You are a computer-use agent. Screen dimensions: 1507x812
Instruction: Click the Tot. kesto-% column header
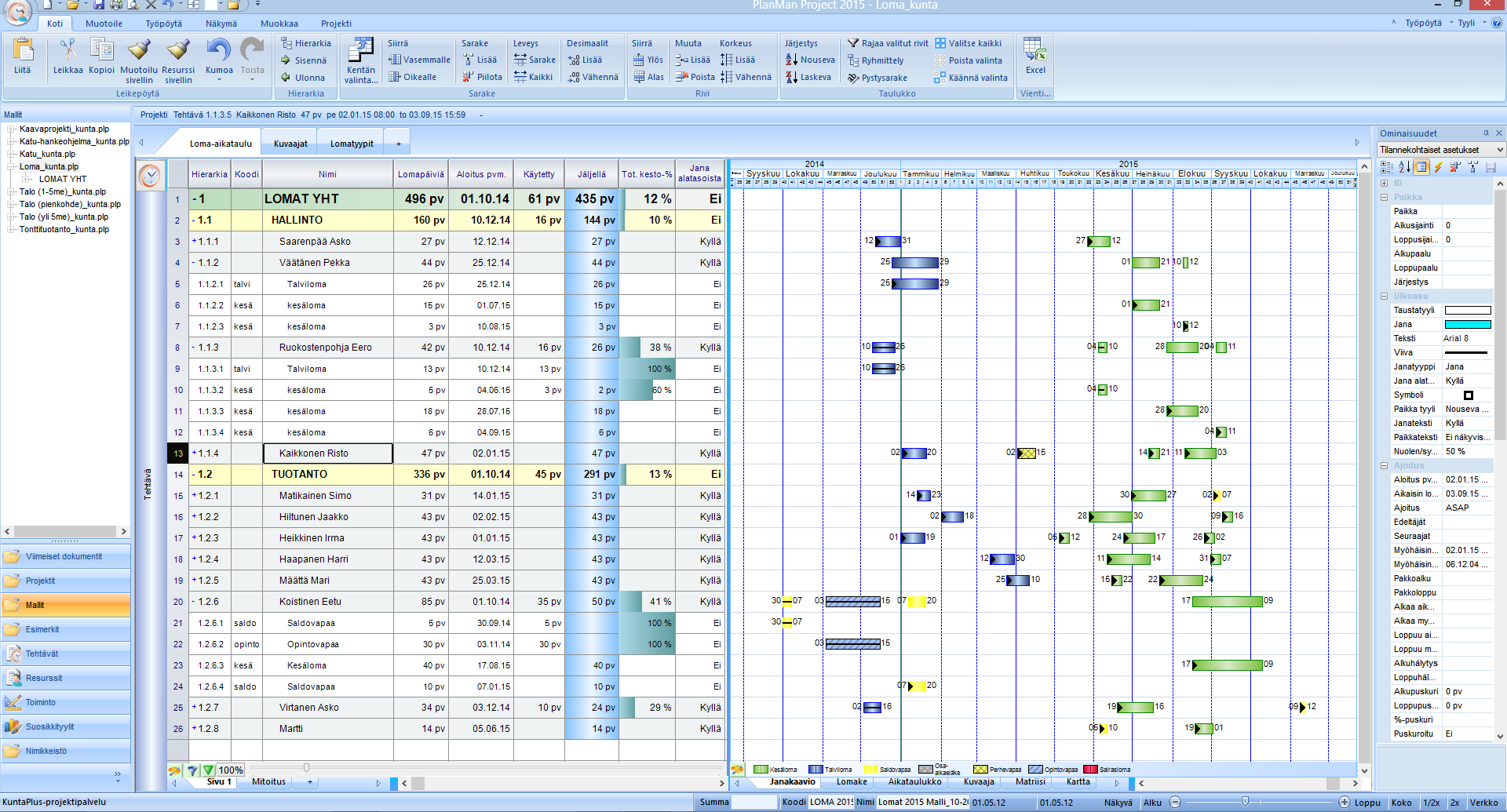click(647, 174)
